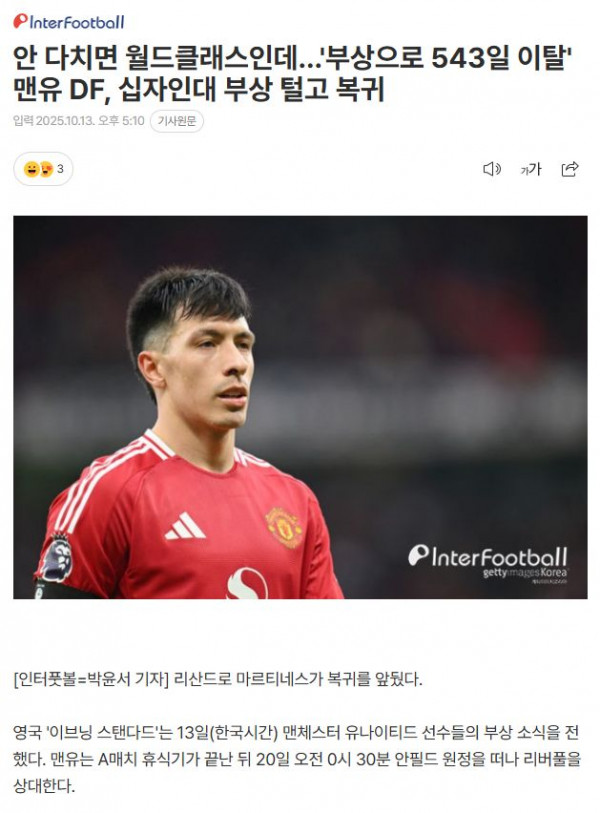Click the 기사원문 original article button
Viewport: 600px width, 813px height.
pos(177,121)
